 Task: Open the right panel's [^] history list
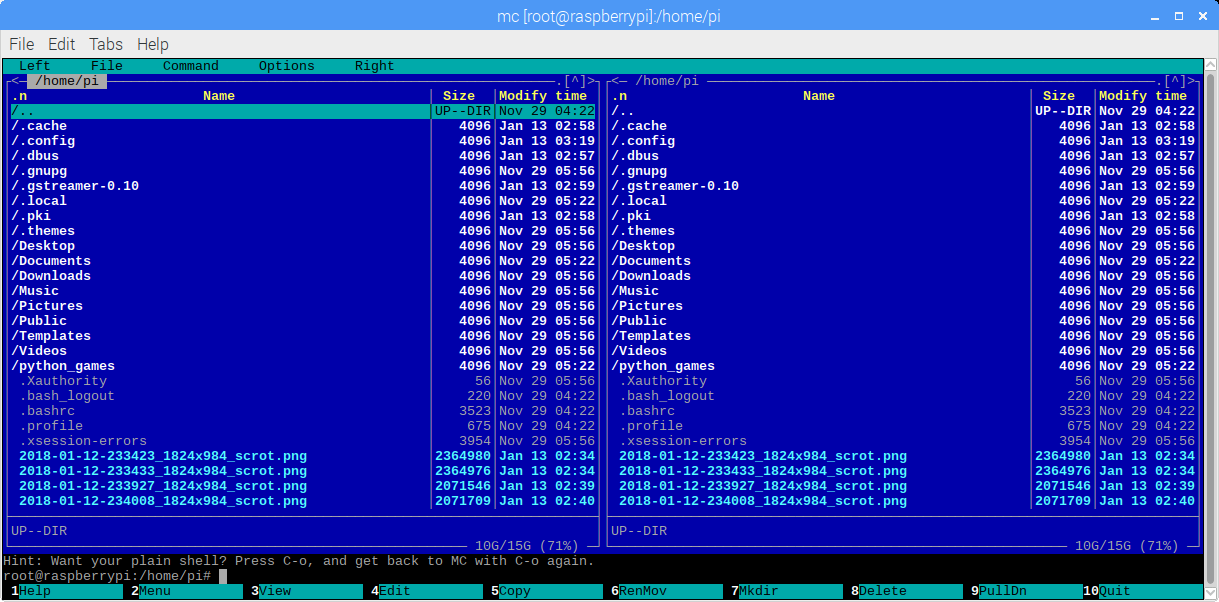tap(1175, 81)
